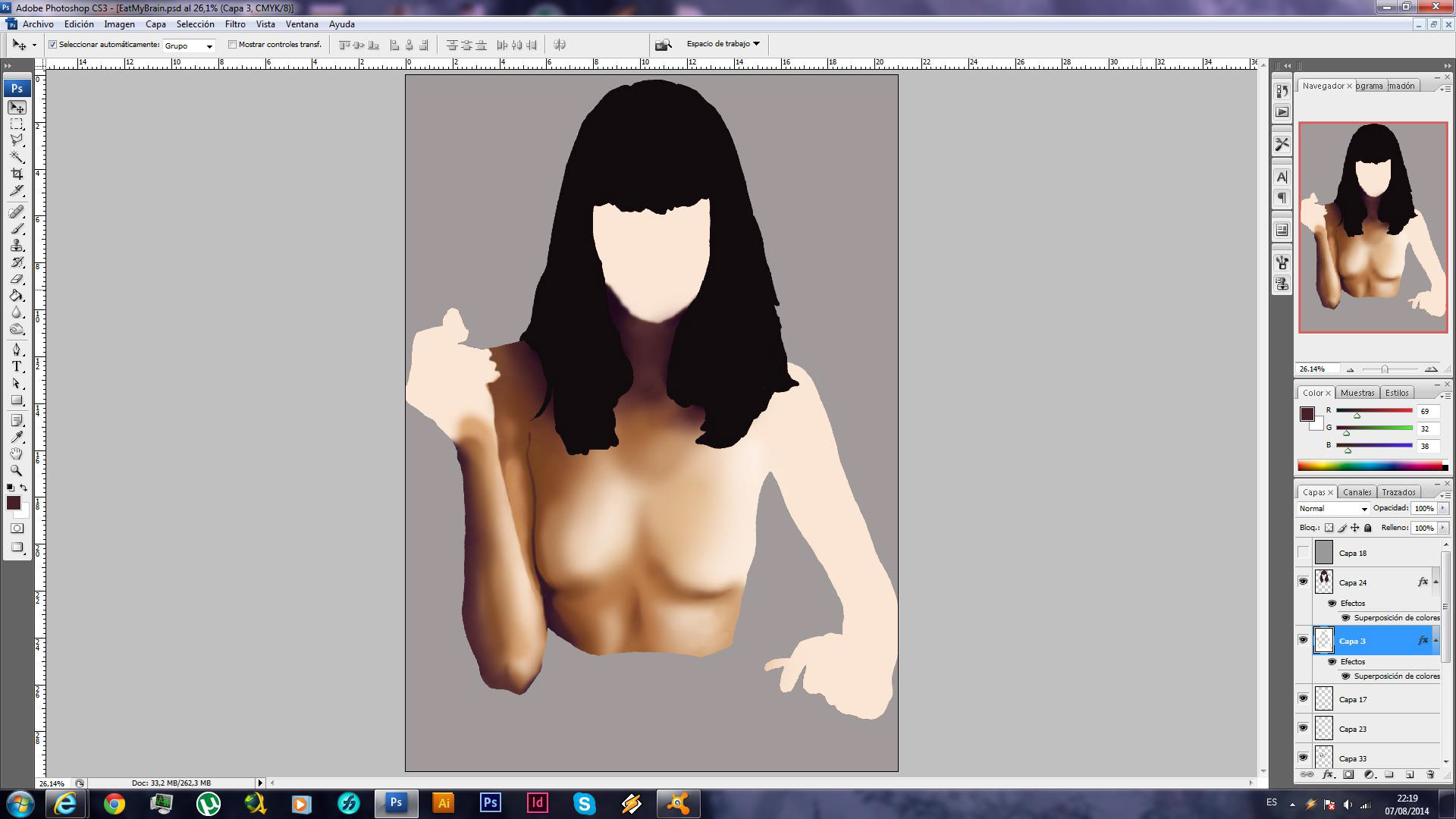The height and width of the screenshot is (819, 1456).
Task: Select the Magic Wand tool
Action: tap(17, 157)
